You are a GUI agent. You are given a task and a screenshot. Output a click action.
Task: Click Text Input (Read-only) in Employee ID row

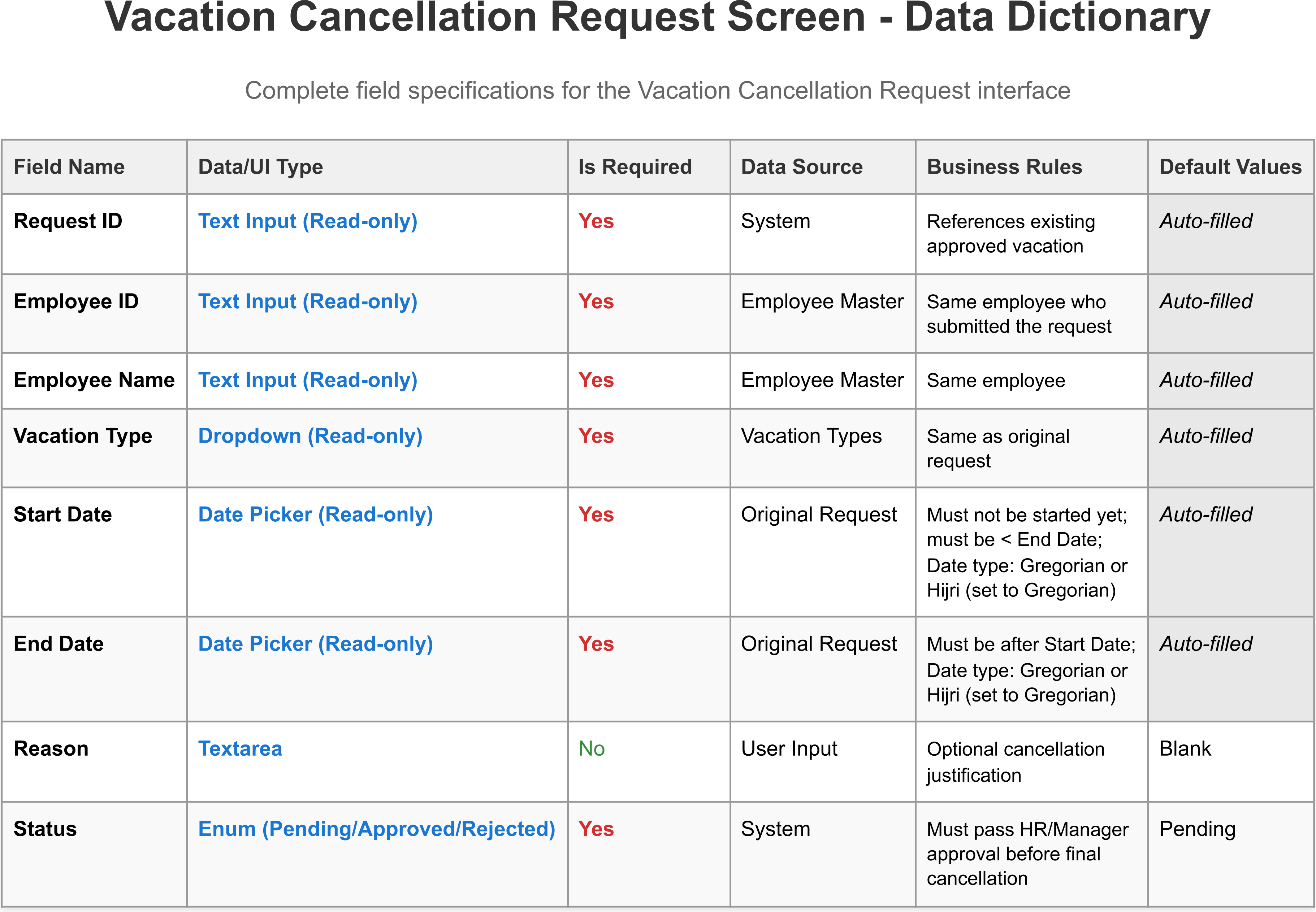coord(307,302)
